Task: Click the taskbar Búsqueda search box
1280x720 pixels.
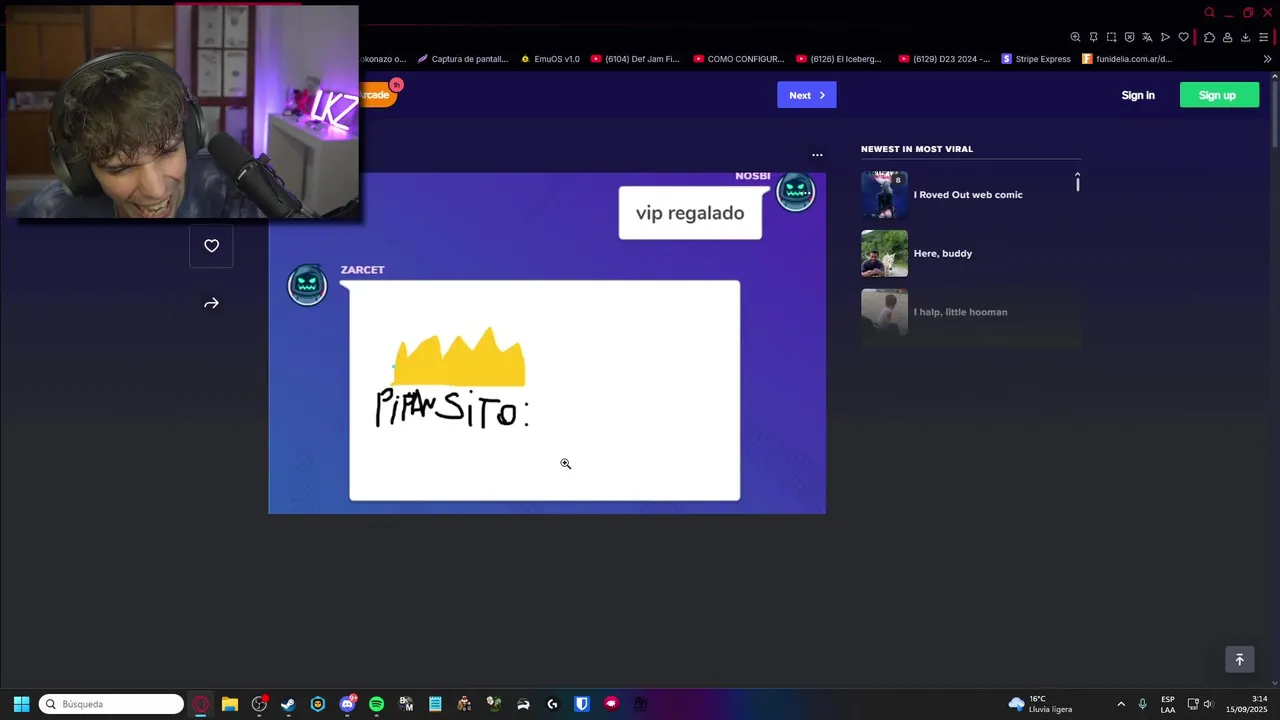Action: pos(111,704)
